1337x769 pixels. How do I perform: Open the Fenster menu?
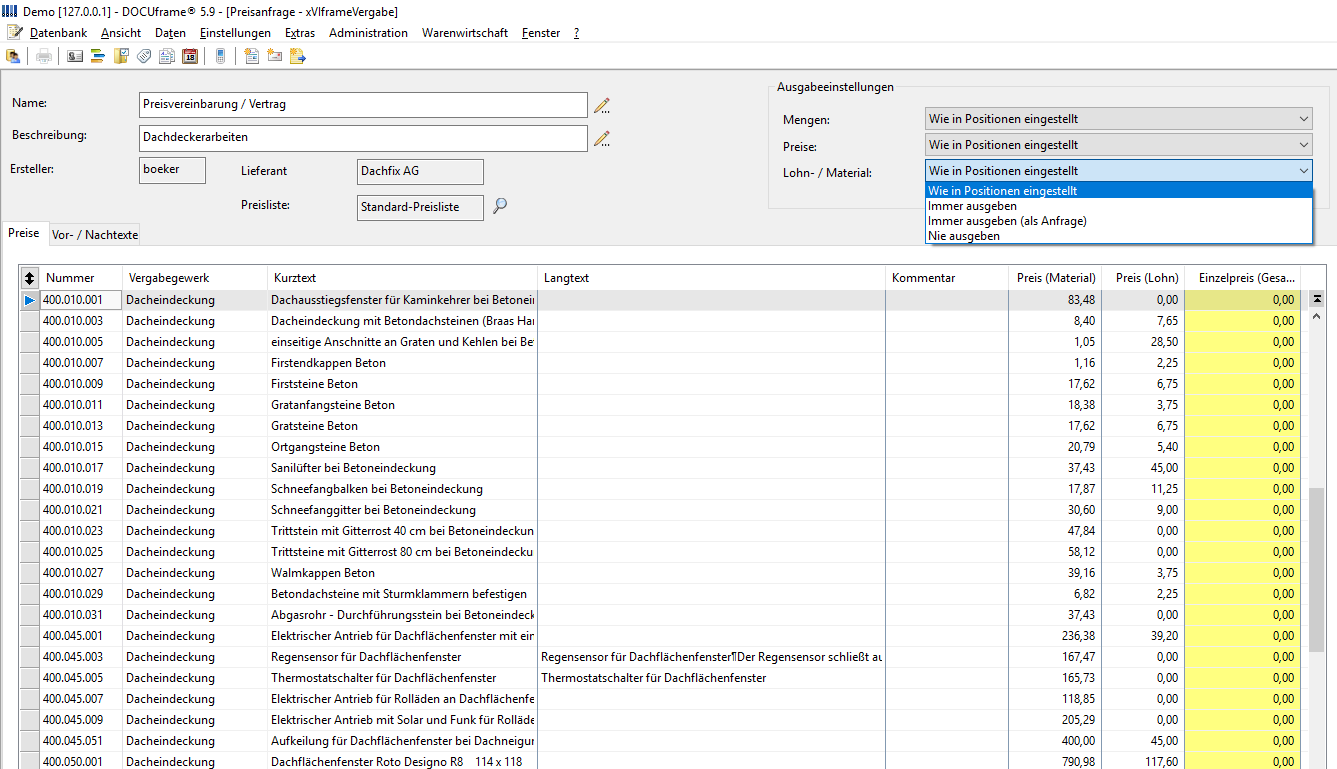541,33
